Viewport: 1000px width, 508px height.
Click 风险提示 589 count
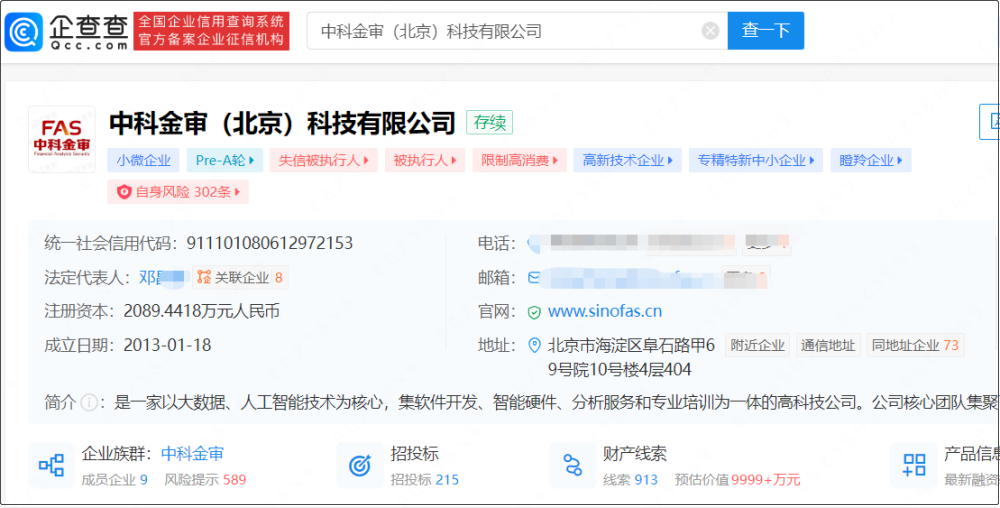click(205, 480)
